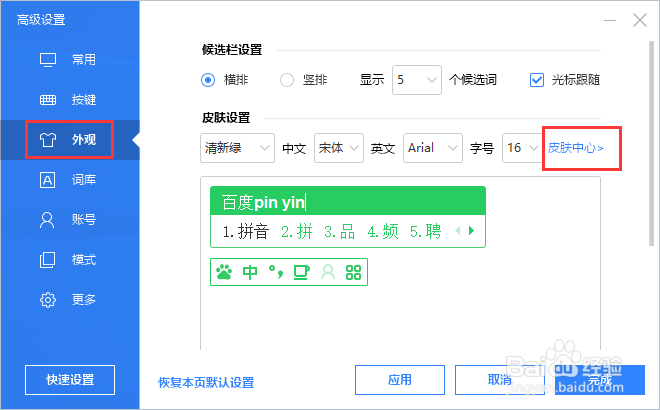660x410 pixels.
Task: Click the person icon beside 账号
Action: coord(47,220)
